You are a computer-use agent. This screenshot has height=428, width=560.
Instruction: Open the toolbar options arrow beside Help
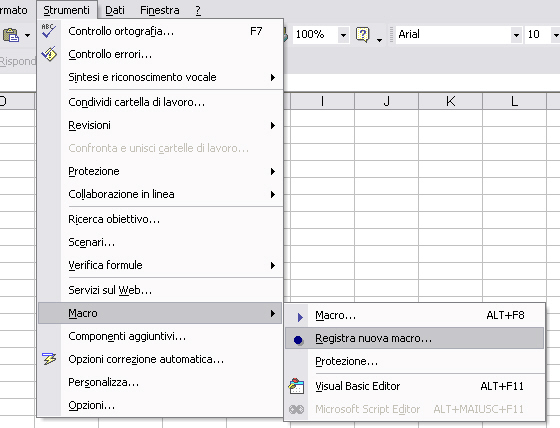[x=379, y=40]
